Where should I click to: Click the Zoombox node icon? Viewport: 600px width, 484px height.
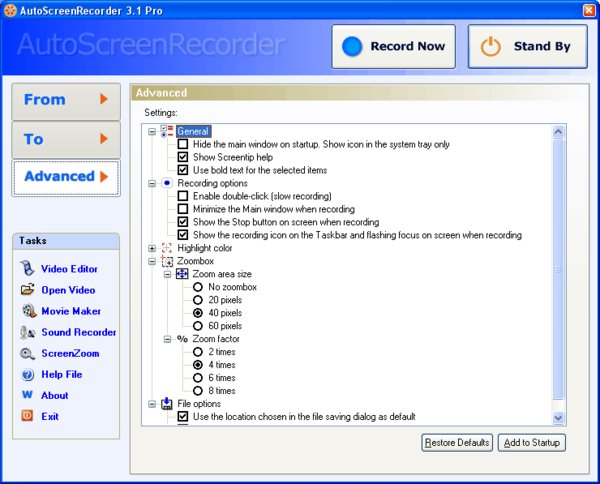167,261
